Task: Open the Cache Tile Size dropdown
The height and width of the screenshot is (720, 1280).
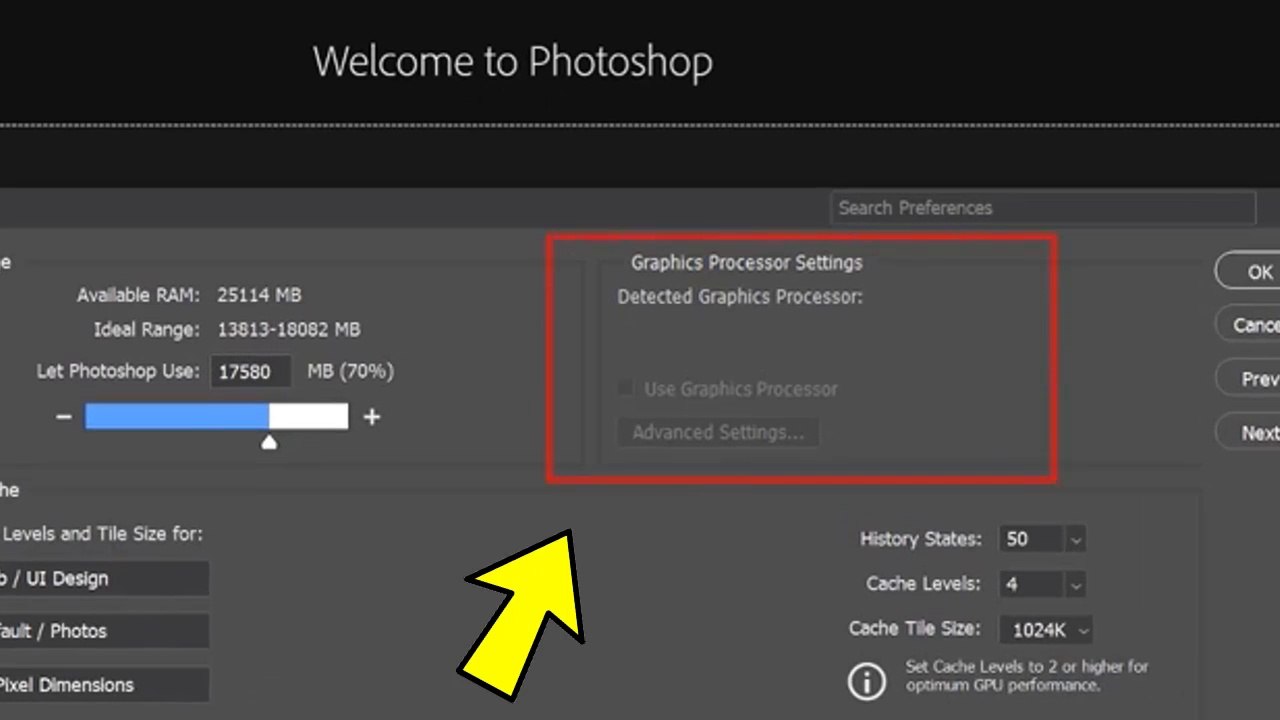Action: 1046,630
